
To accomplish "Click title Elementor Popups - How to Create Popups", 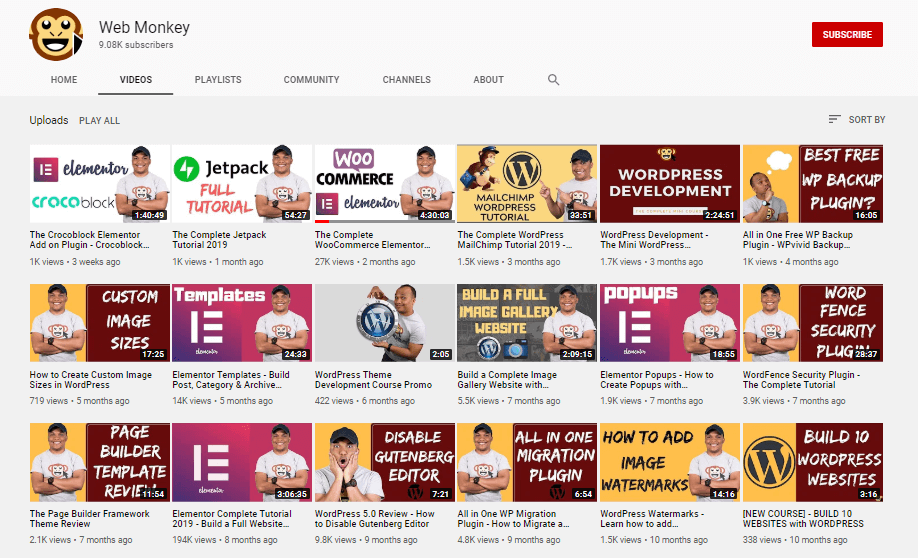I will pos(657,379).
